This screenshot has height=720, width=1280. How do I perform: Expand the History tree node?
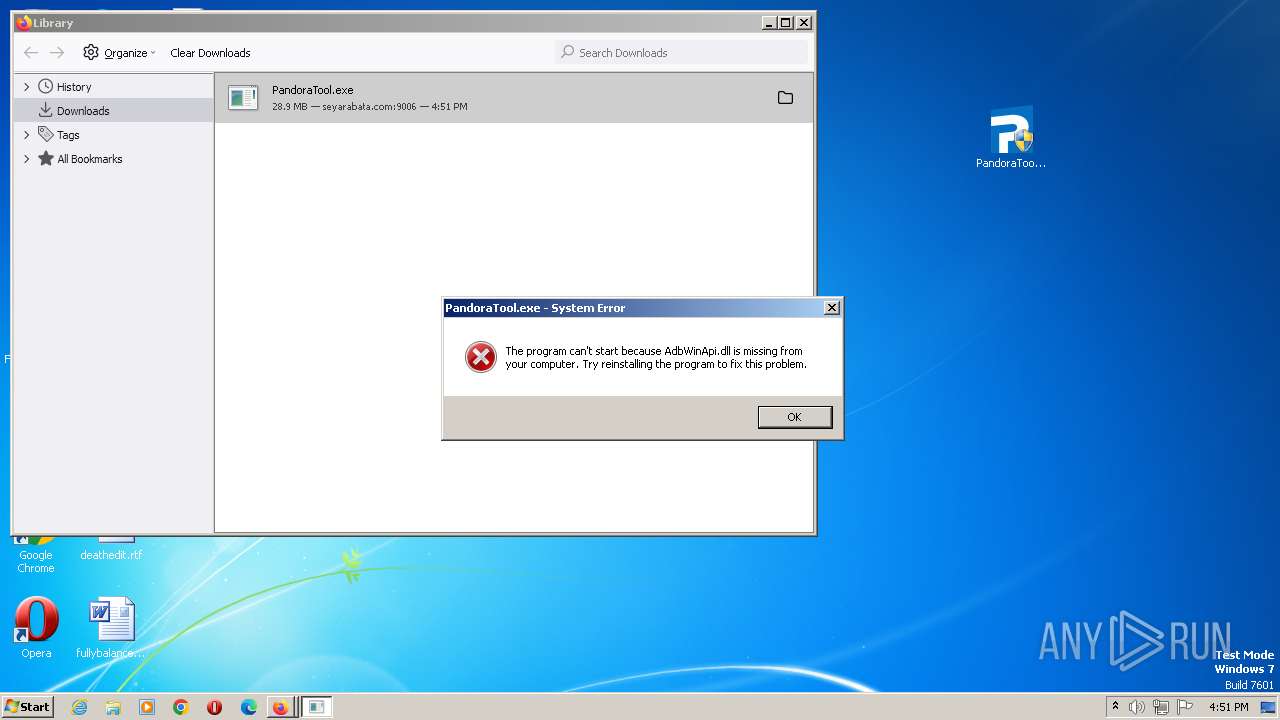click(x=27, y=87)
